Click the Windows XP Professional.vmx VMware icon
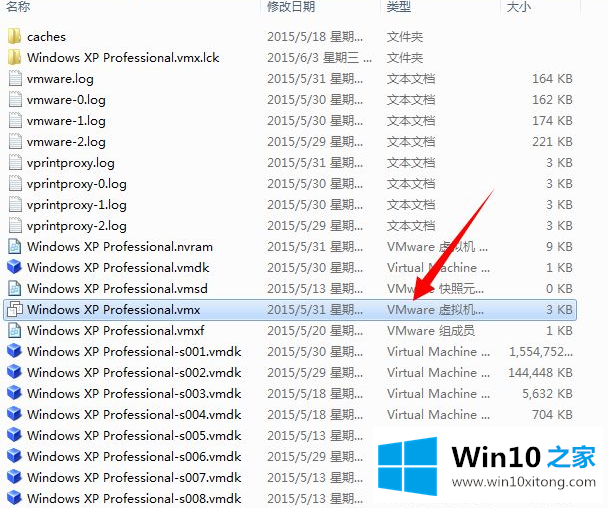 pos(15,309)
